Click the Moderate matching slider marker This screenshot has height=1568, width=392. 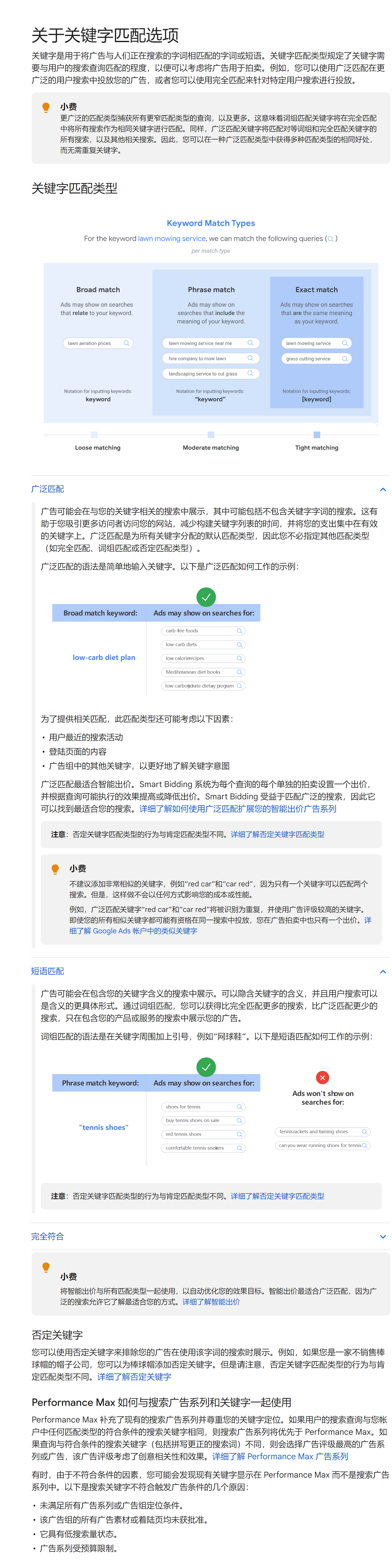click(x=211, y=435)
